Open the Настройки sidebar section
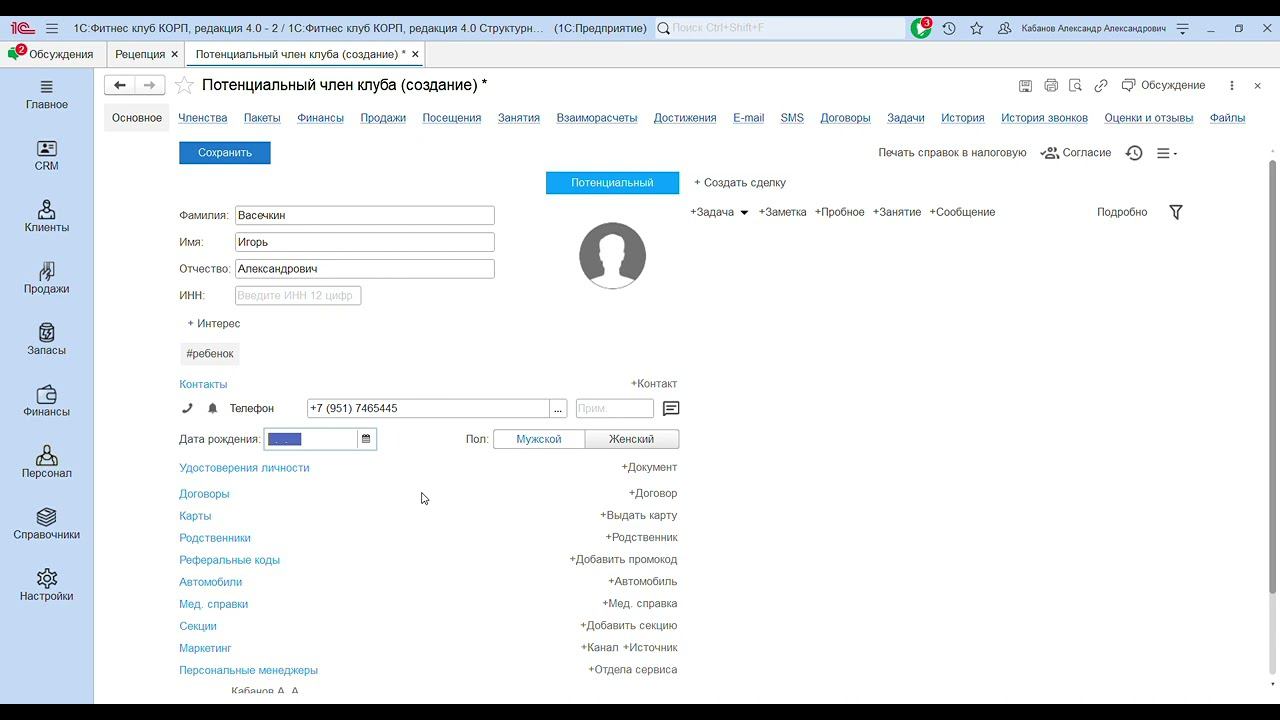 47,586
